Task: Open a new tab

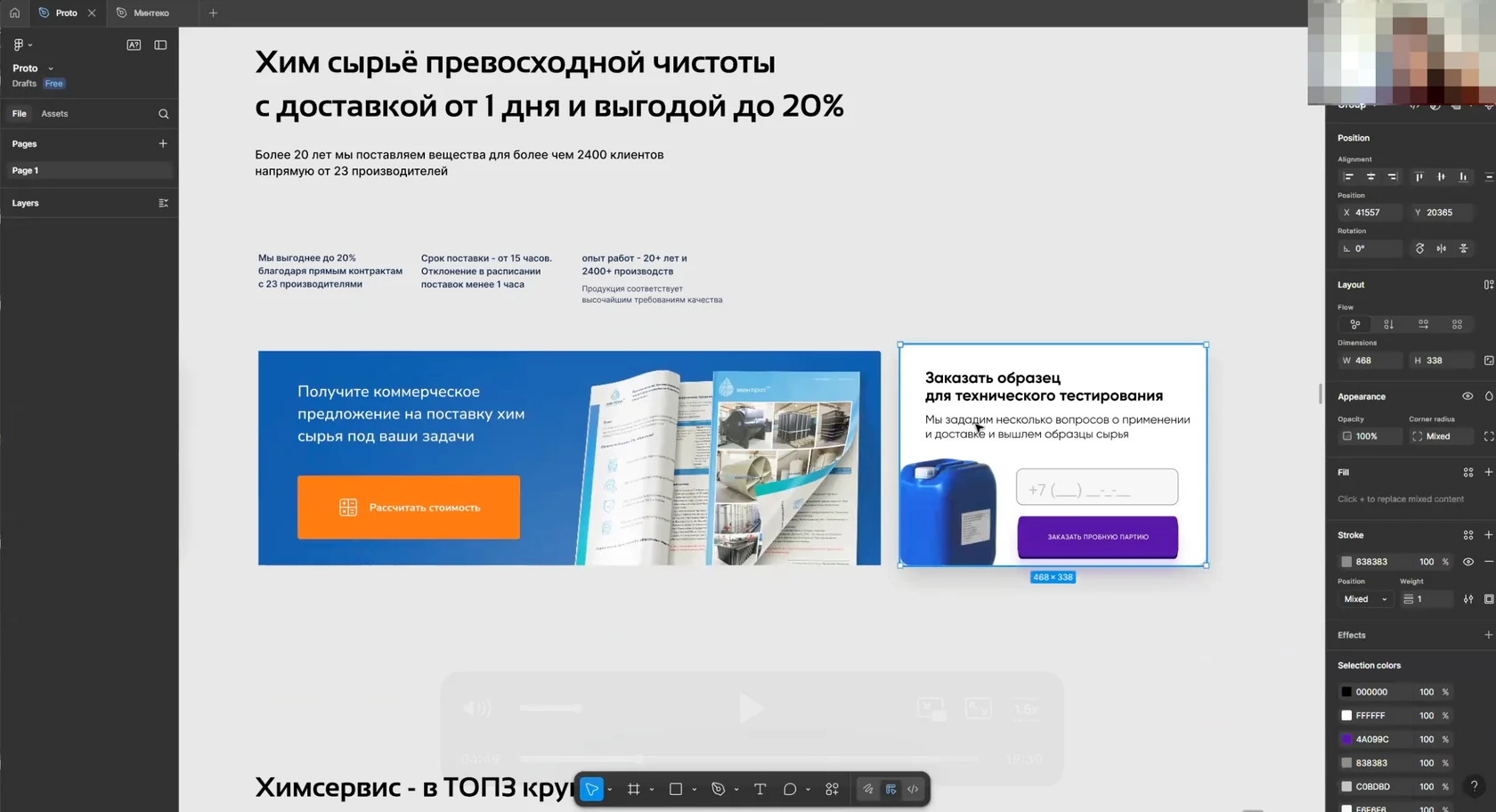Action: pyautogui.click(x=213, y=12)
